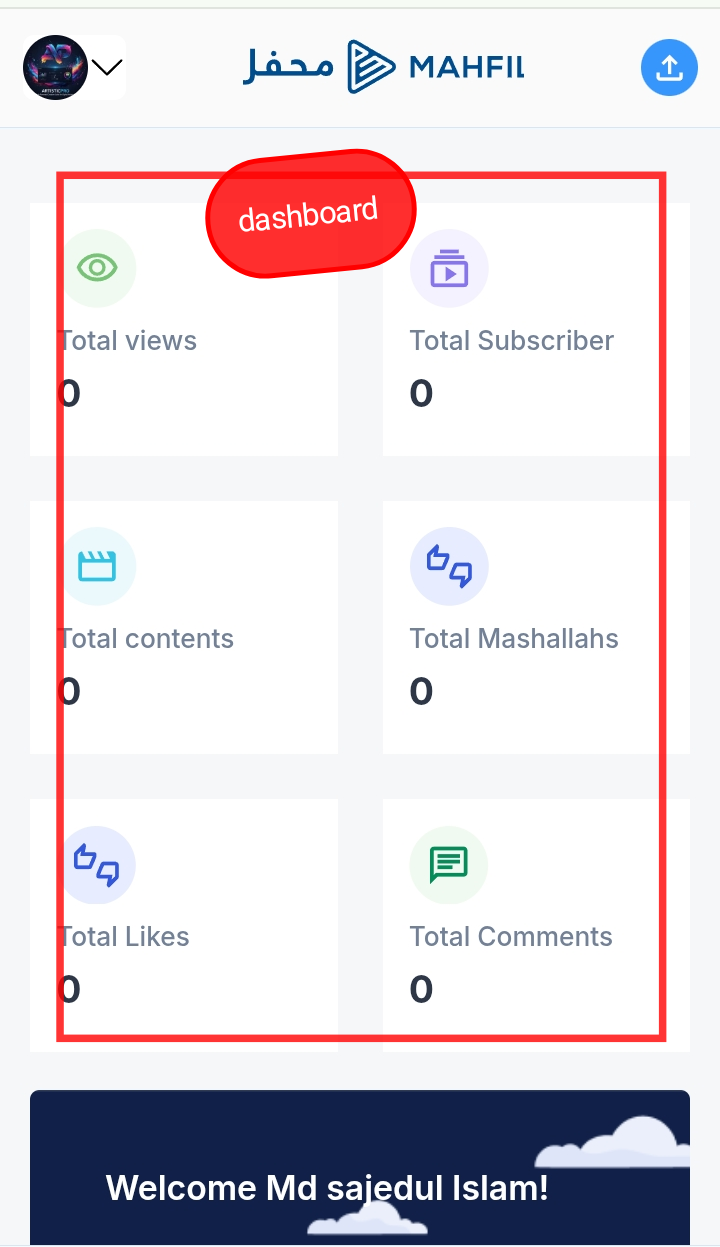This screenshot has height=1247, width=720.
Task: Click the Total Mashallahs thumbs icon
Action: click(449, 566)
